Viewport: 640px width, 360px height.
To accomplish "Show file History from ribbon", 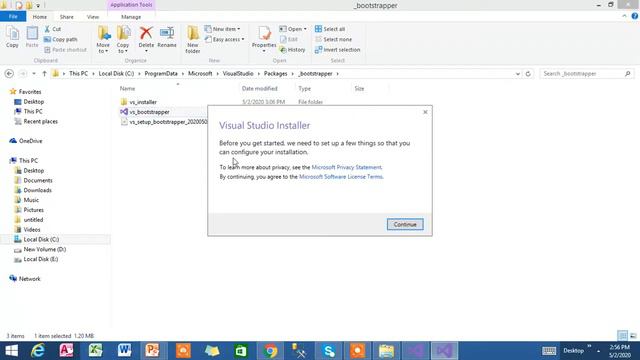I will tap(292, 49).
